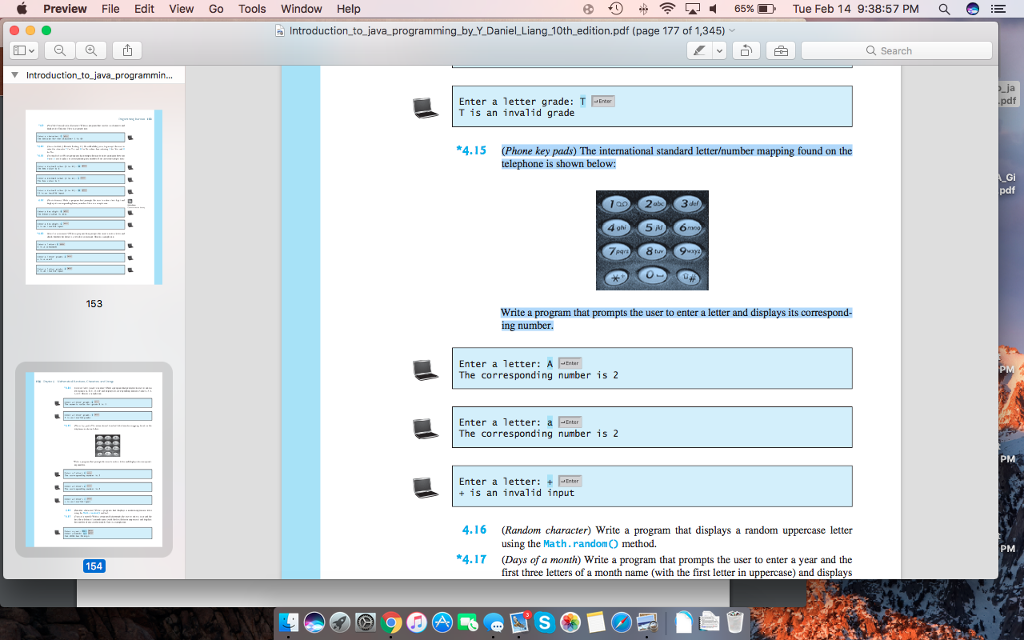Open Time Machine menu bar icon
Screen dimensions: 1024x640
616,9
